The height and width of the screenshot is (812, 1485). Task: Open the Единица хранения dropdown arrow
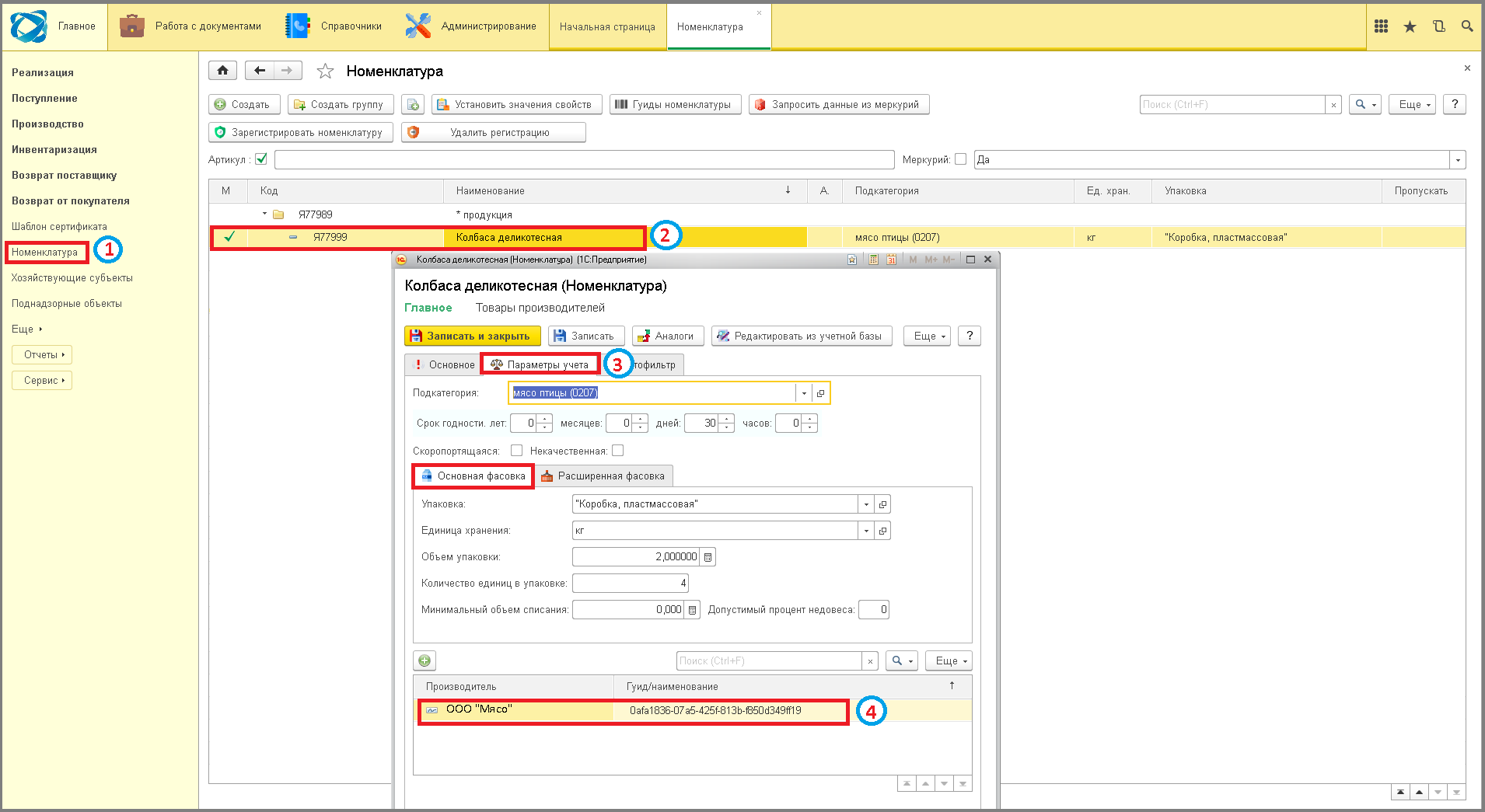[x=866, y=531]
